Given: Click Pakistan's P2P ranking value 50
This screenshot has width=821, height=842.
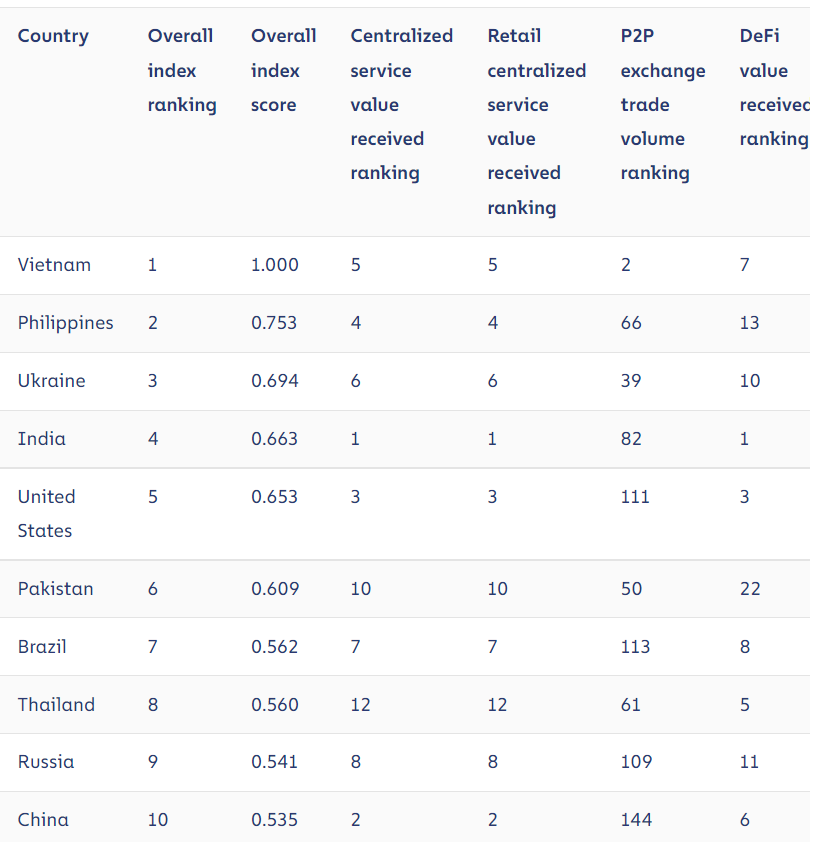Looking at the screenshot, I should 631,589.
